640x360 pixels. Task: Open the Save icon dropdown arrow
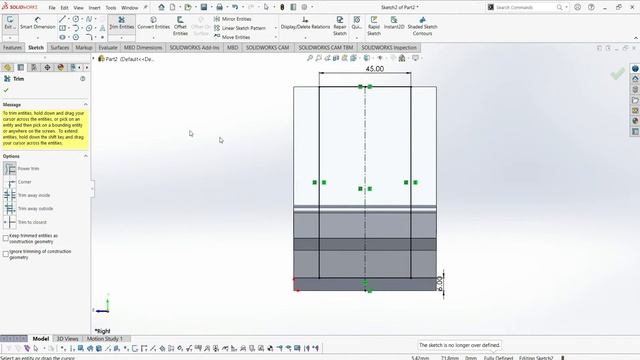[x=211, y=7]
